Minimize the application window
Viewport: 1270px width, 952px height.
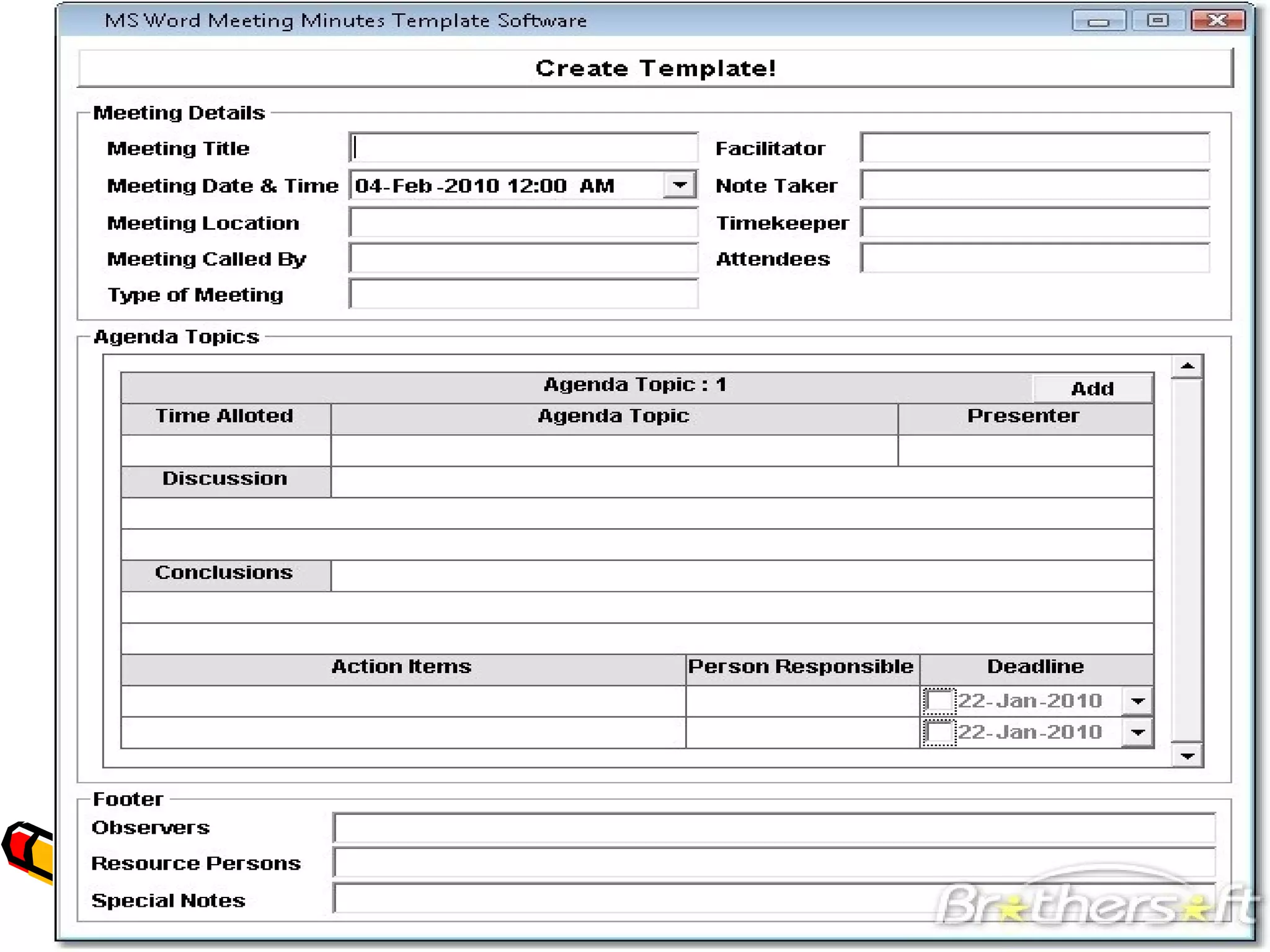click(1098, 21)
